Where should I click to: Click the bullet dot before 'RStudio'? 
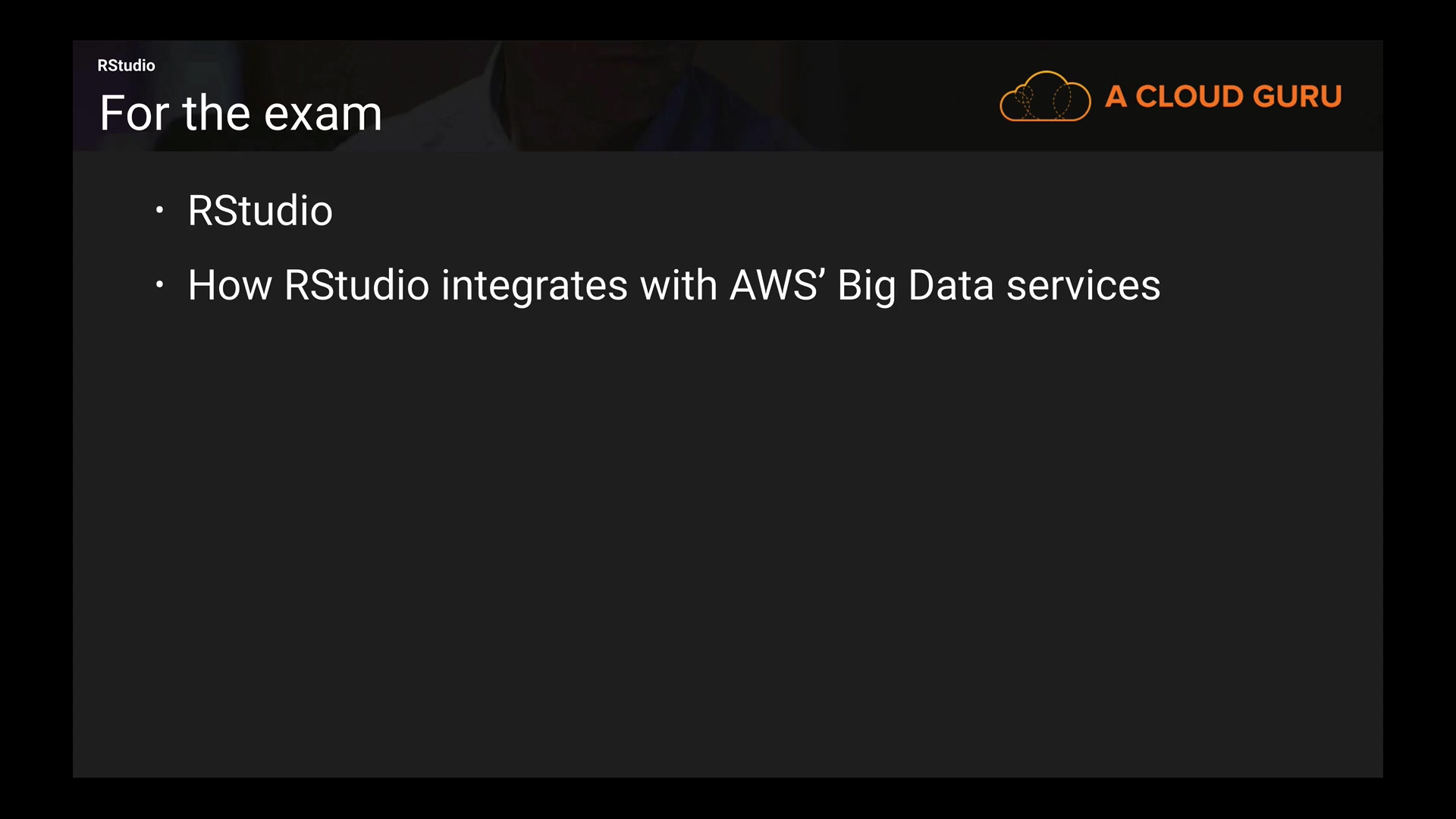[159, 210]
